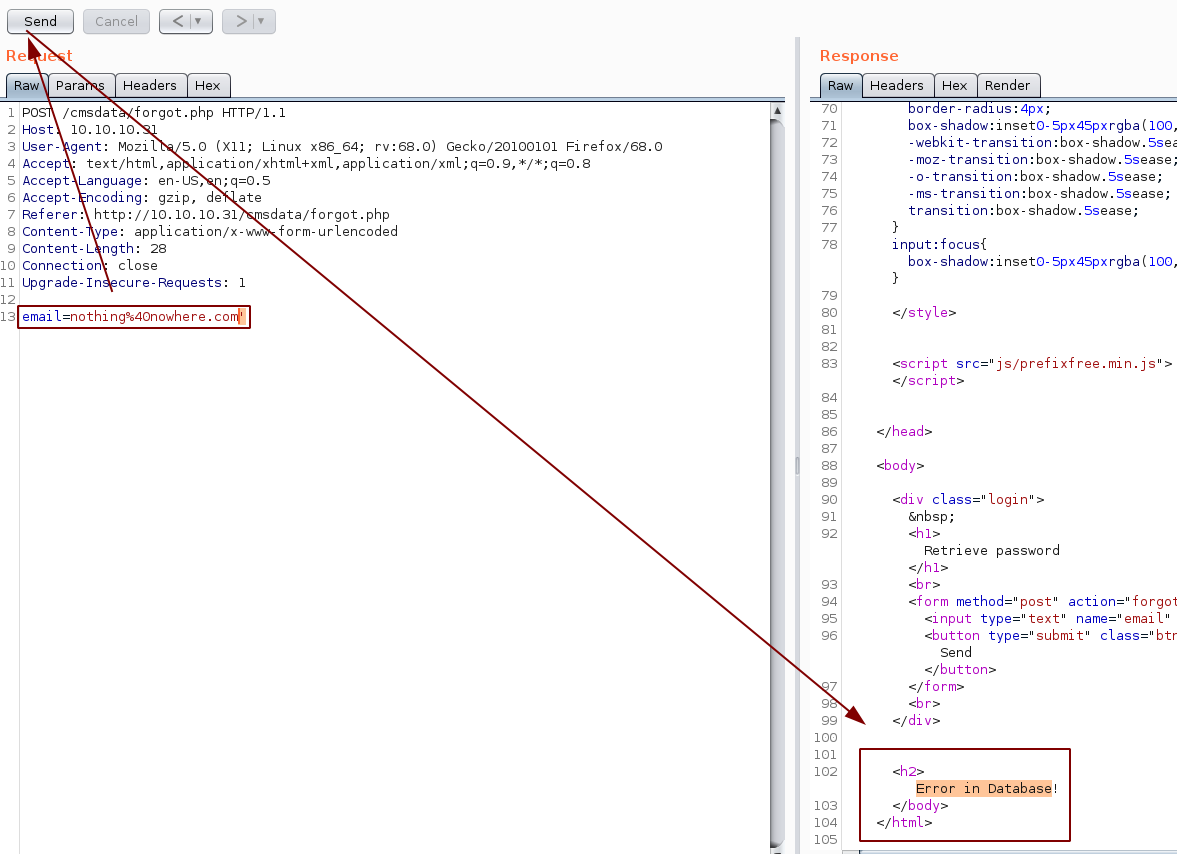Click the 'Connection: close' line
This screenshot has height=854, width=1177.
[x=90, y=266]
